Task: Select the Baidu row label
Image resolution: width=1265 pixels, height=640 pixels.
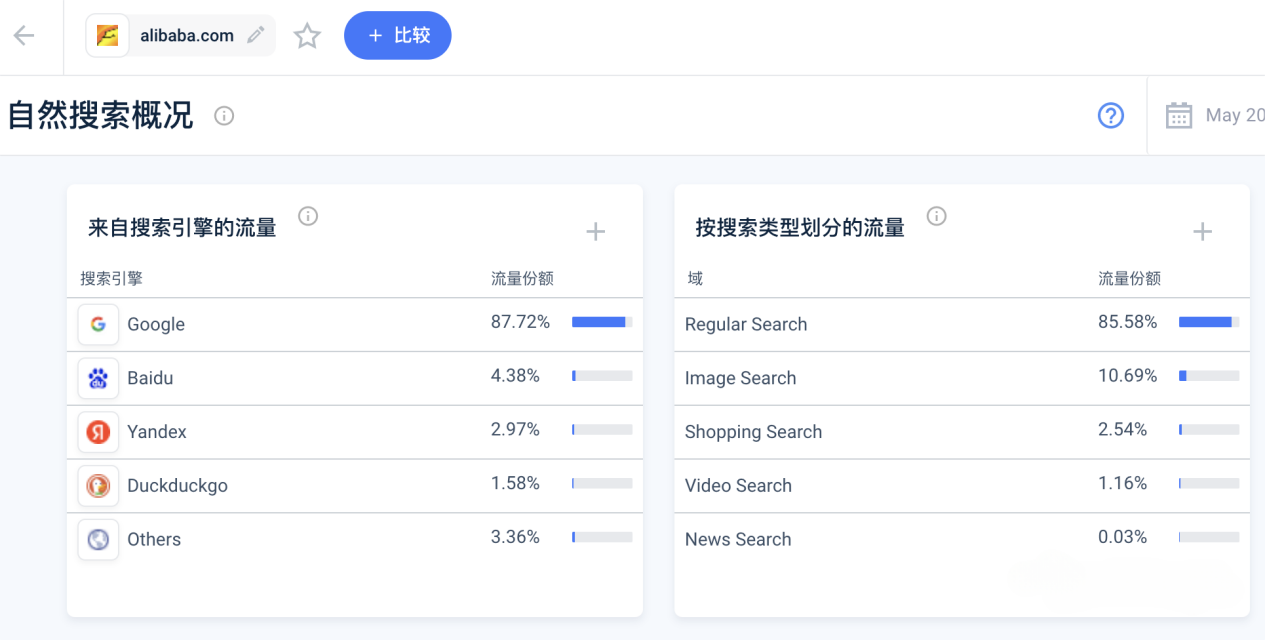Action: 150,378
